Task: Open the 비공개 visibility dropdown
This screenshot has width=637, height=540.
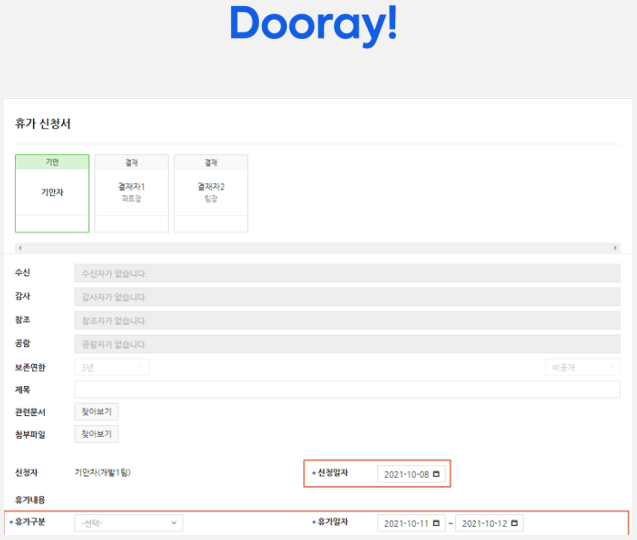Action: (583, 367)
